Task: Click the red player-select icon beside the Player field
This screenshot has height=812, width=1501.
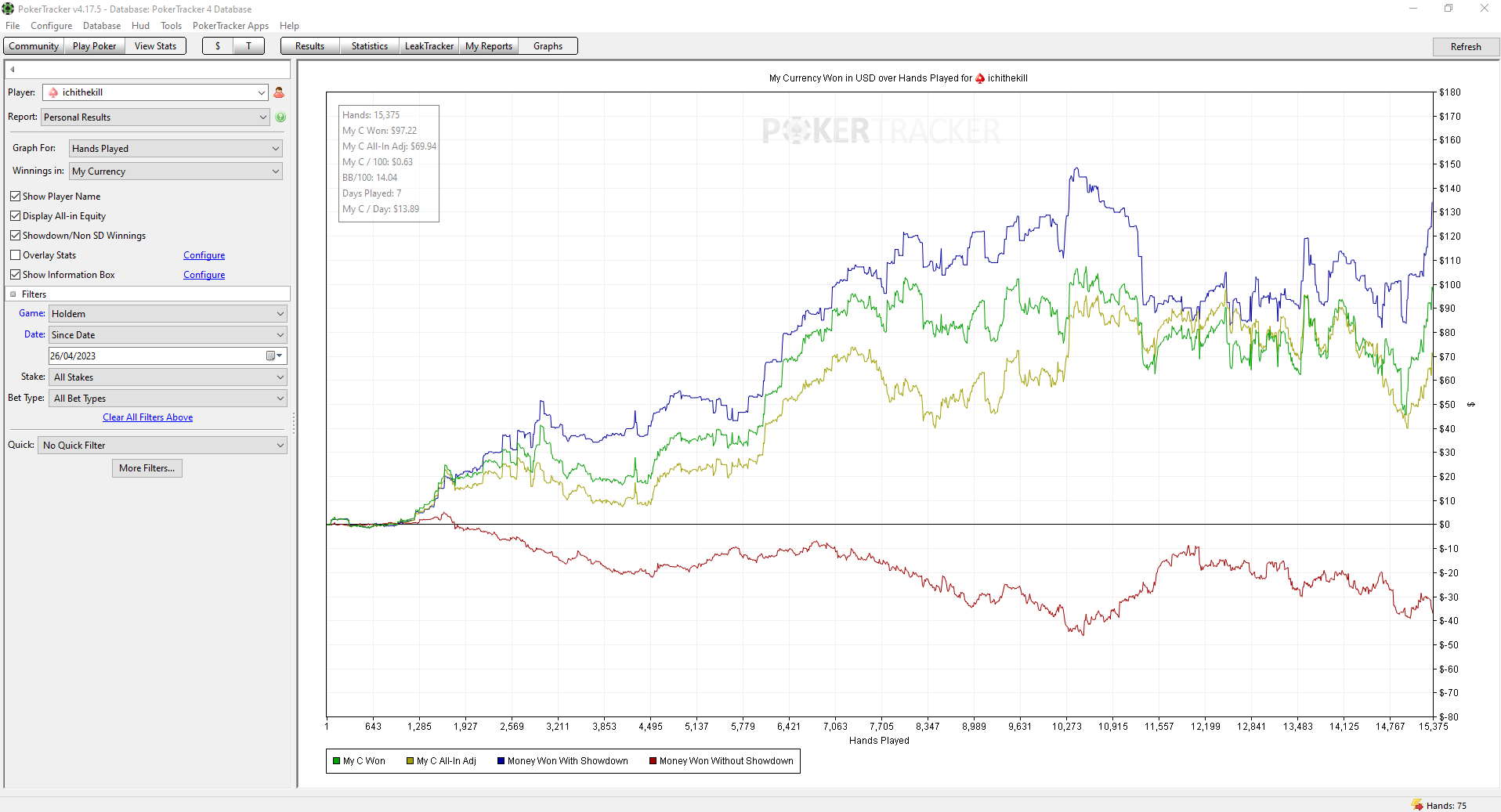Action: [279, 92]
